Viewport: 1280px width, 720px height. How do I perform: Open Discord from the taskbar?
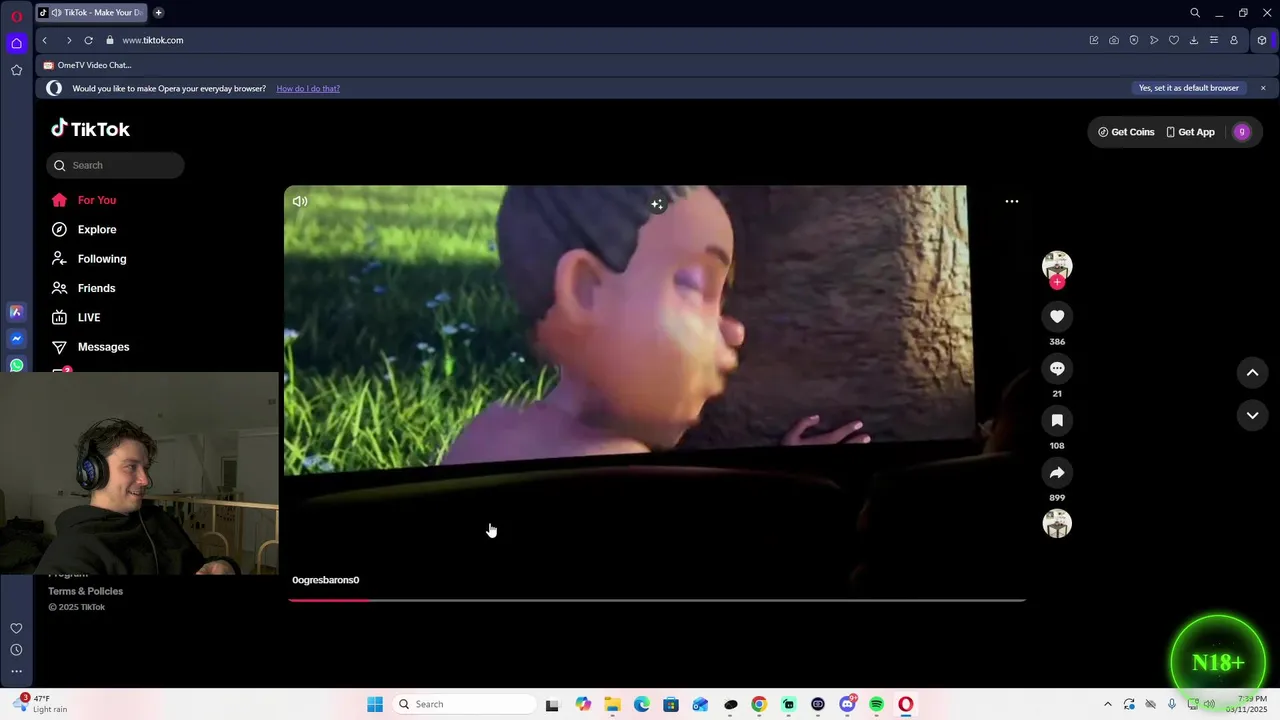848,704
